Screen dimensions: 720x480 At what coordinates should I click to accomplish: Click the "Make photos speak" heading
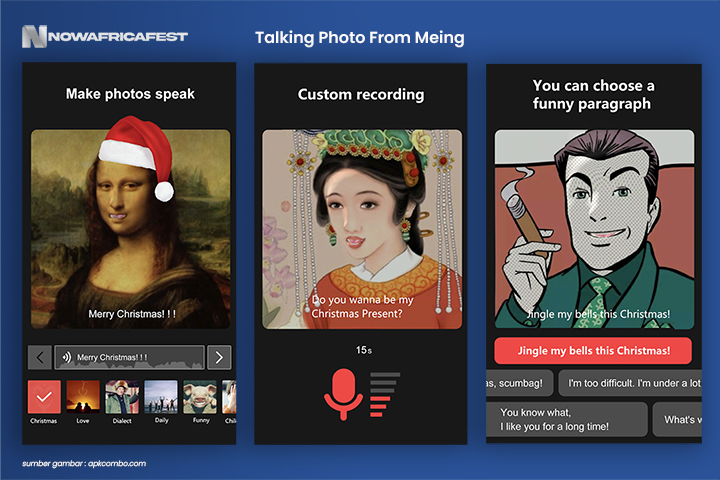point(130,94)
